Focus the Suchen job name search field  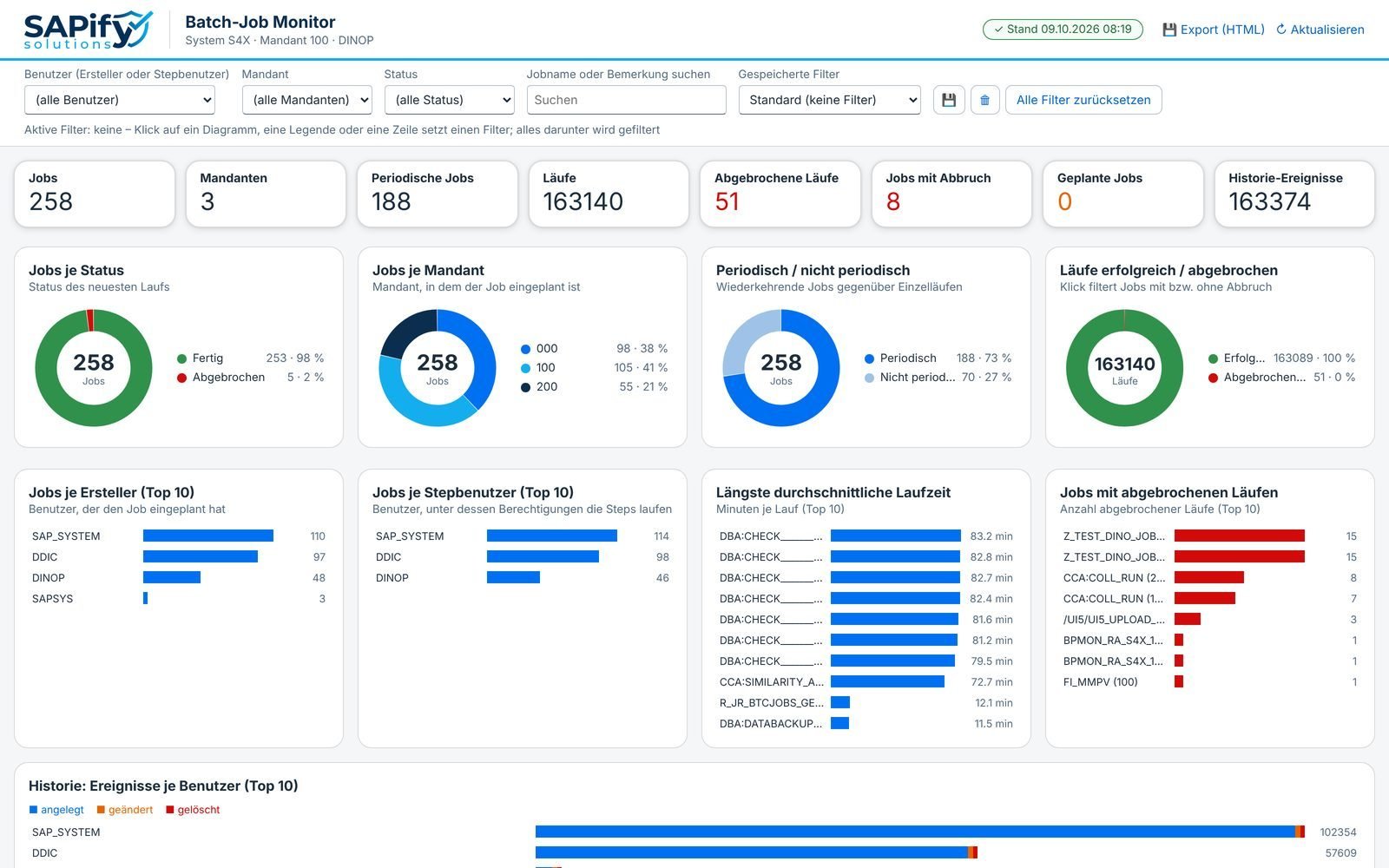click(627, 100)
